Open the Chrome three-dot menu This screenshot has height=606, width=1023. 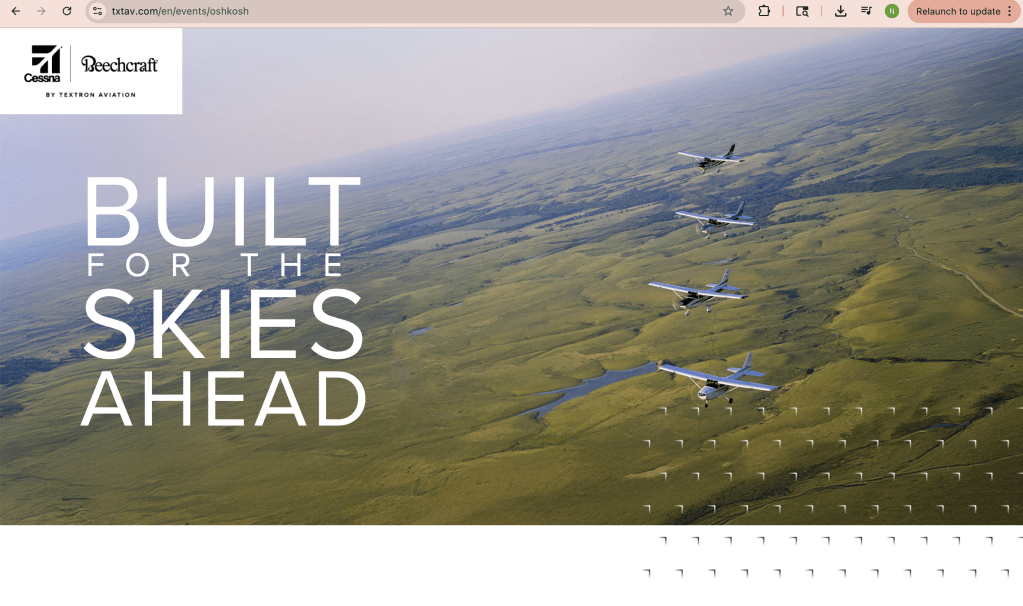[1009, 11]
